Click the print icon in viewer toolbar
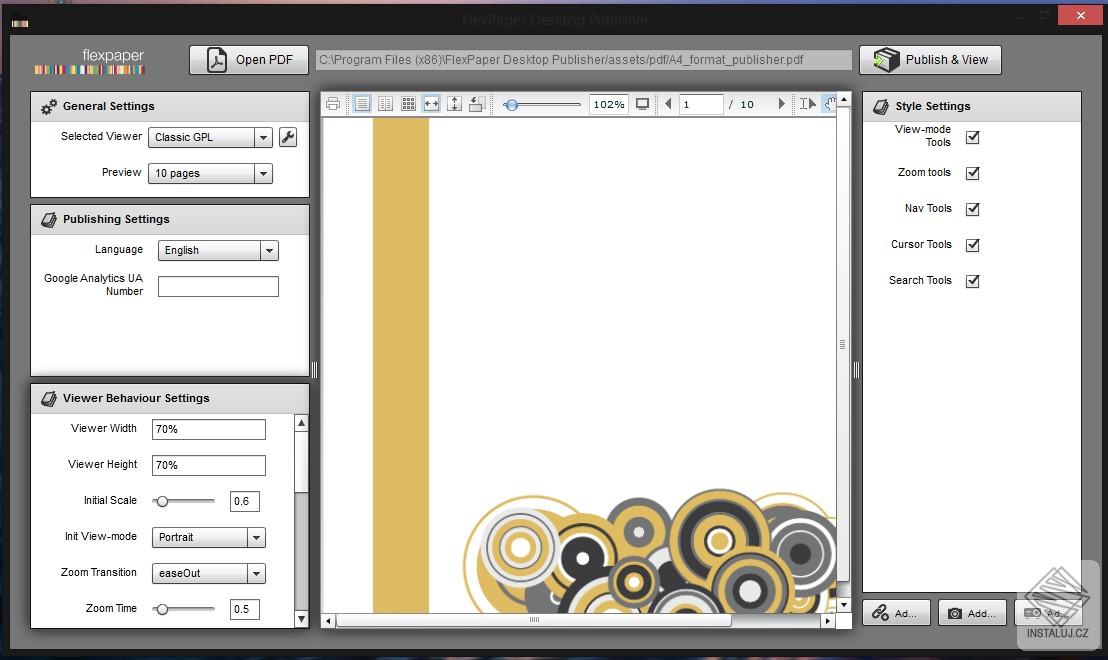Image resolution: width=1108 pixels, height=660 pixels. 333,105
